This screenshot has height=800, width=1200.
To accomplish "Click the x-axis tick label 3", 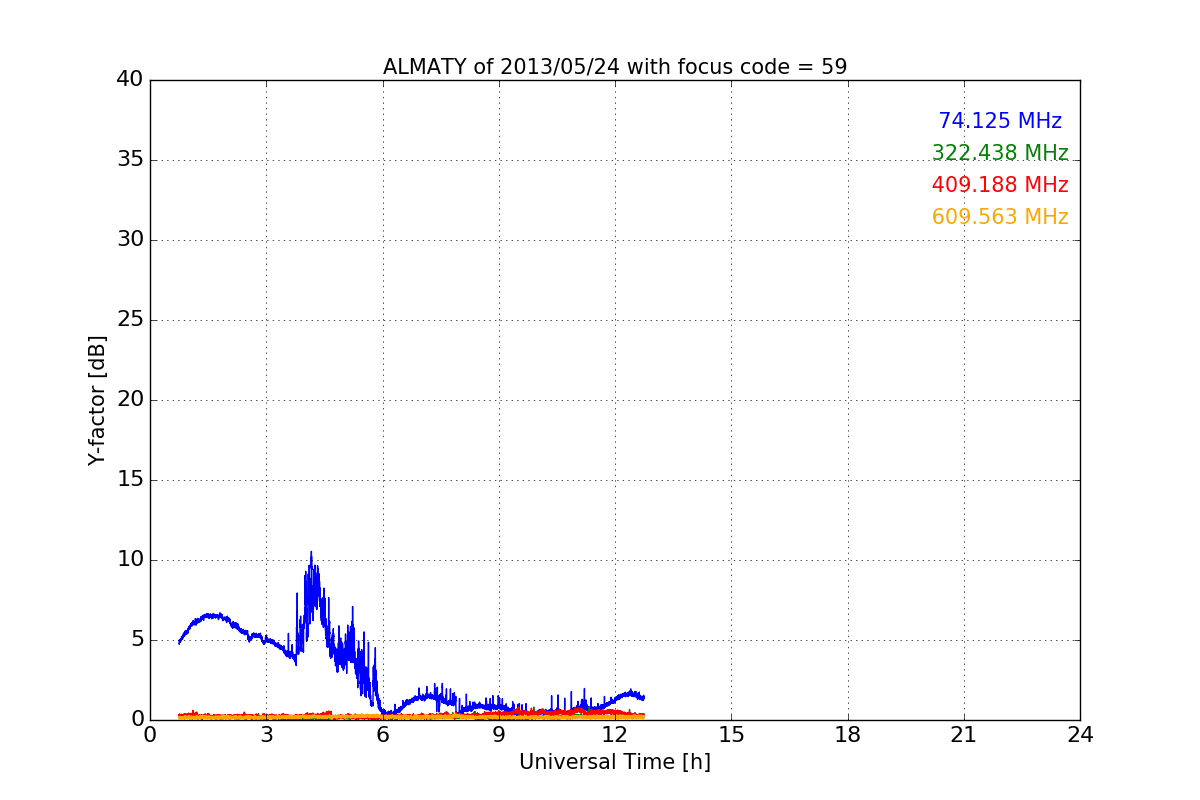I will point(266,735).
